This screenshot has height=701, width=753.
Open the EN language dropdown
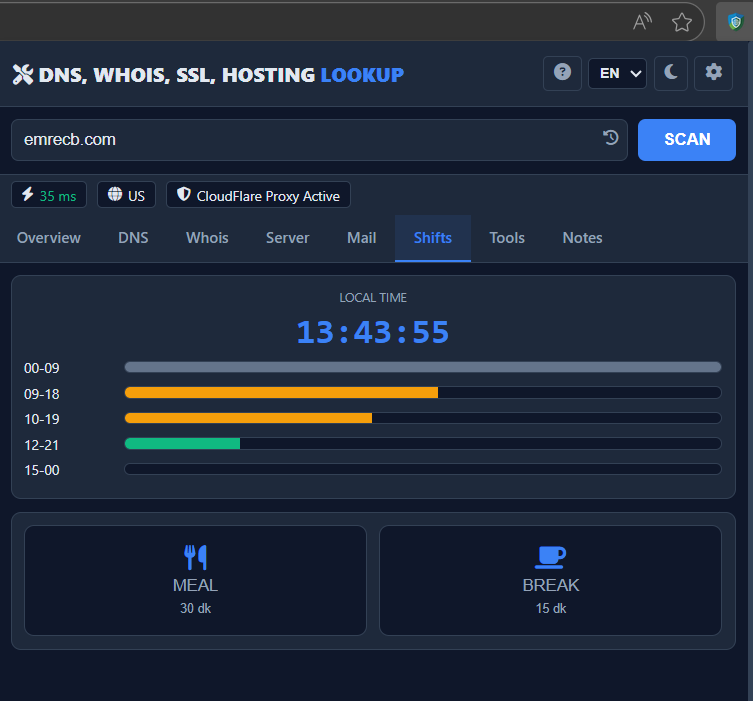617,74
